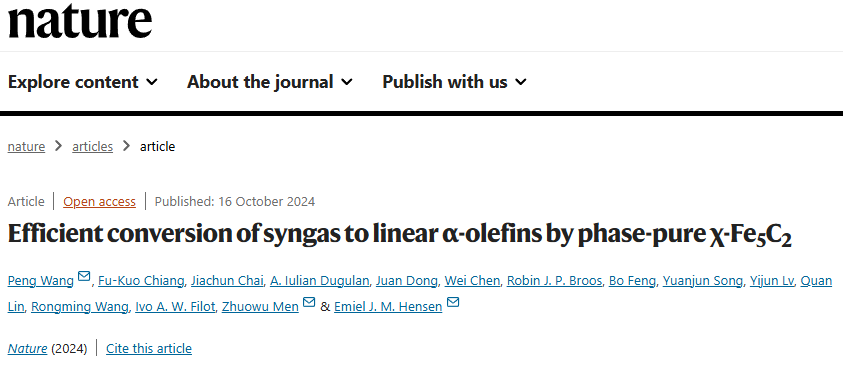This screenshot has width=843, height=365.
Task: Click the Open access link
Action: tap(99, 202)
